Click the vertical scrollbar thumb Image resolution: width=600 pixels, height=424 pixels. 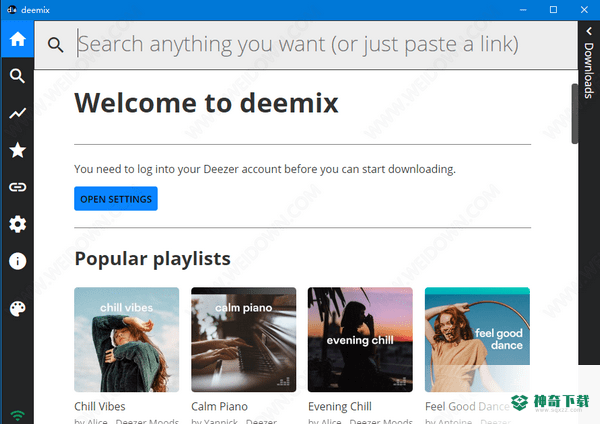point(575,114)
